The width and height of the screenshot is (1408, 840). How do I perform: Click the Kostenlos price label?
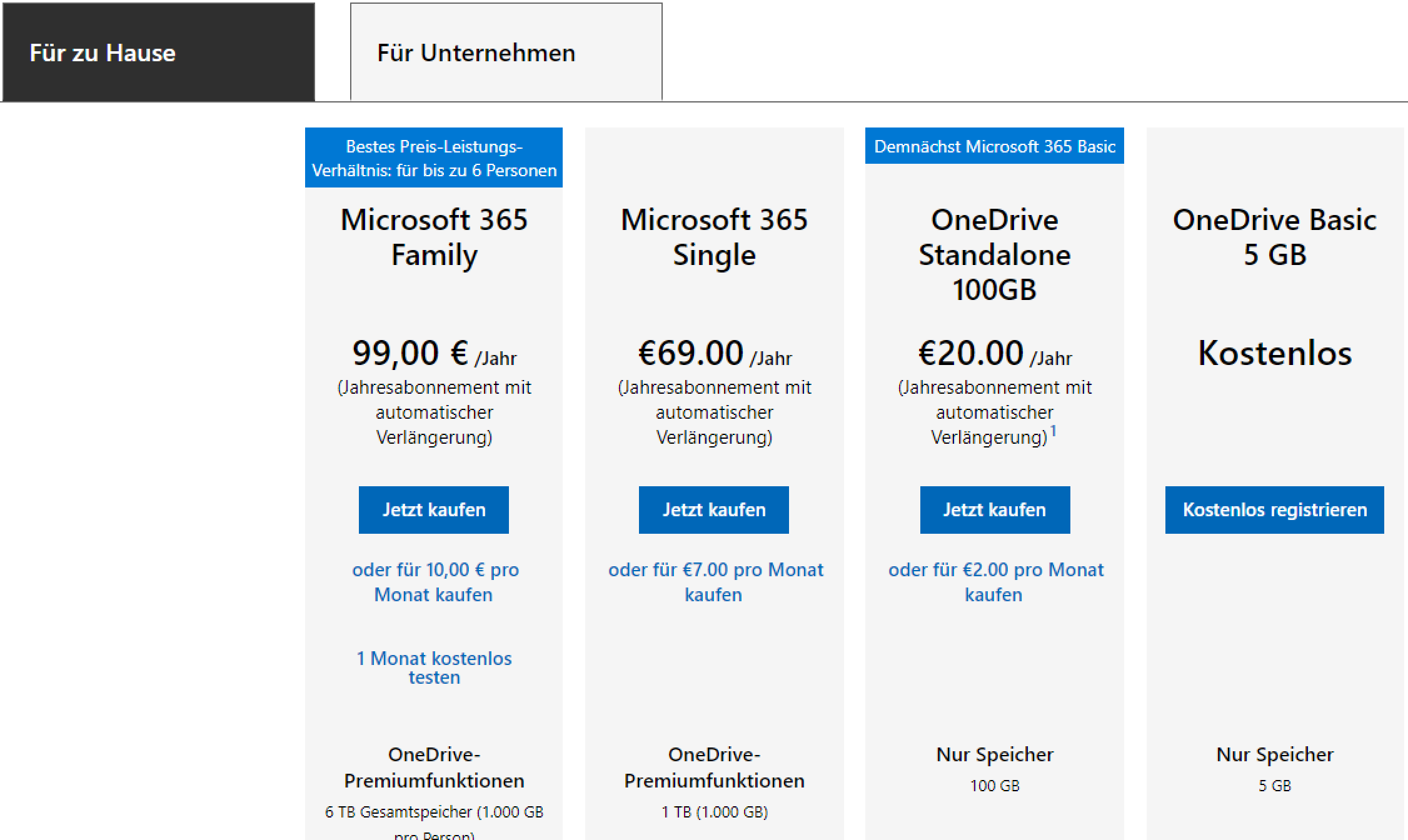[1274, 354]
